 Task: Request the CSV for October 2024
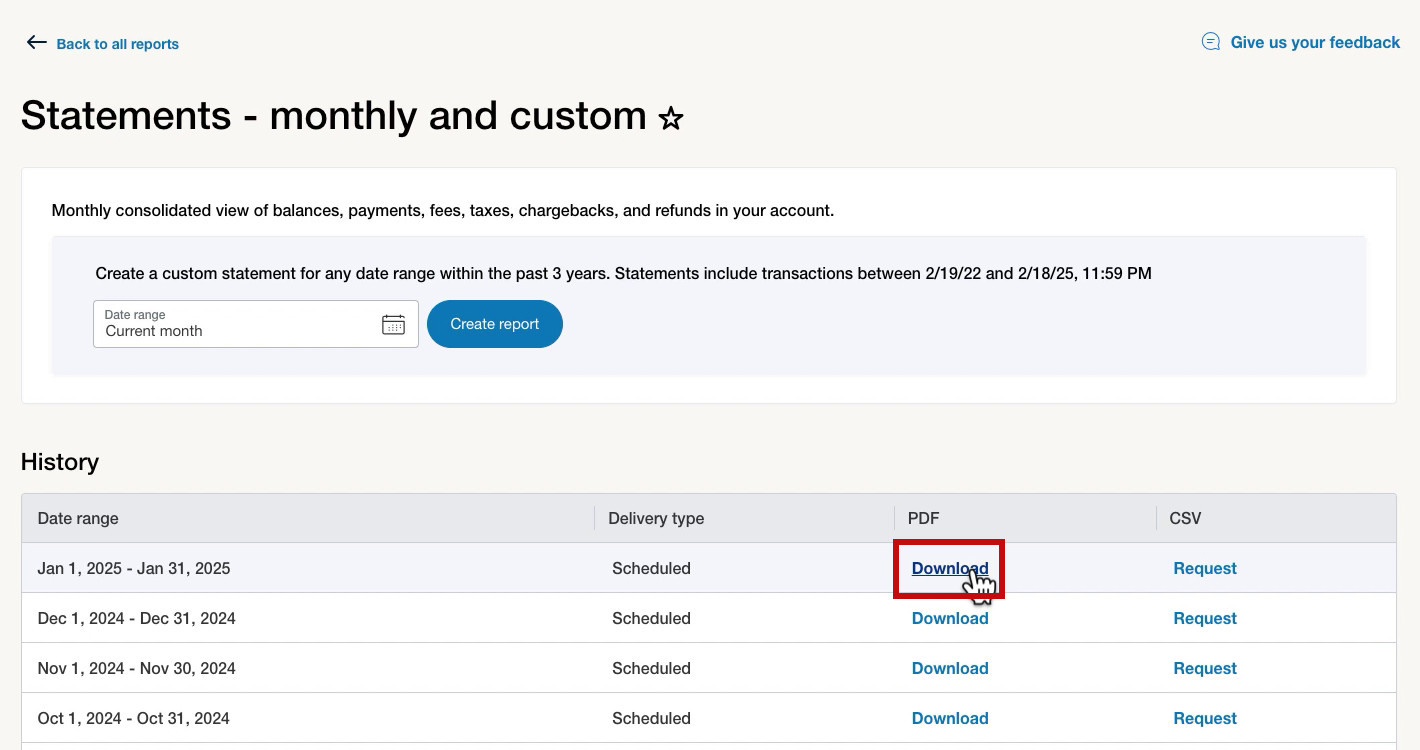[1204, 718]
